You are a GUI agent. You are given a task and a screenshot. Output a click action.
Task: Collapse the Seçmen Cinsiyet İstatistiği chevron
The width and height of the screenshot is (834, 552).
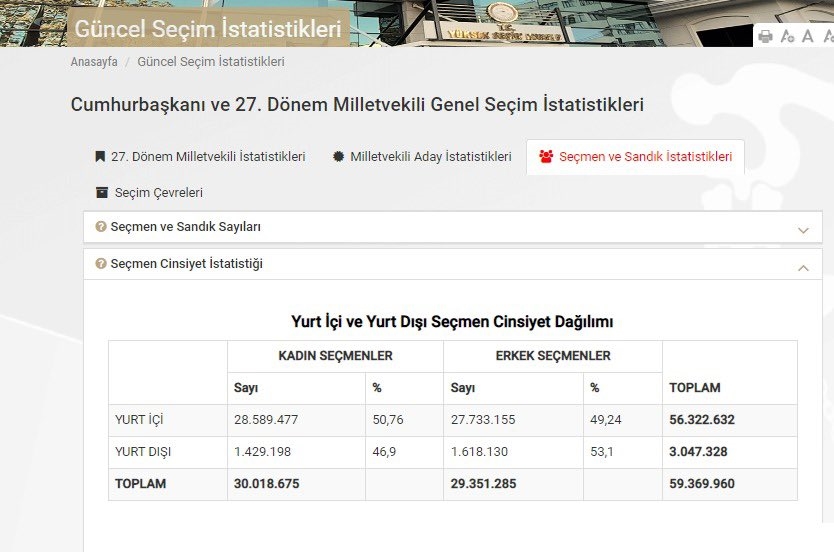pos(803,268)
